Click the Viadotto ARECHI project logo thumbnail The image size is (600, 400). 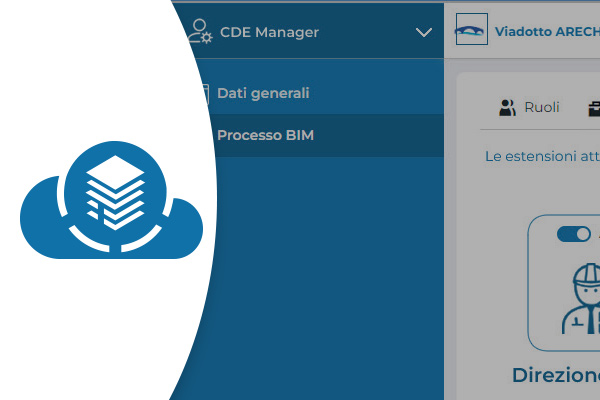(x=471, y=30)
